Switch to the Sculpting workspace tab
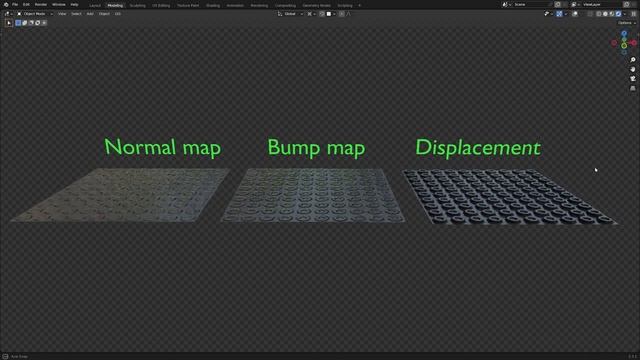This screenshot has width=640, height=360. point(138,5)
